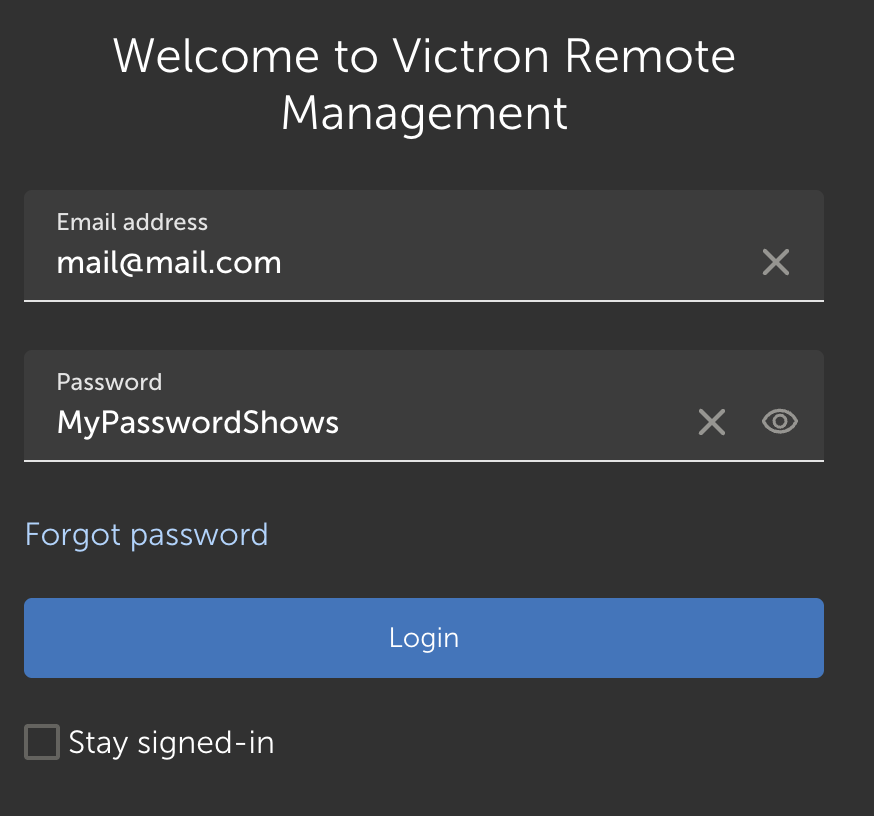Image resolution: width=874 pixels, height=816 pixels.
Task: Click the 'Stay signed-in' label text
Action: (171, 743)
